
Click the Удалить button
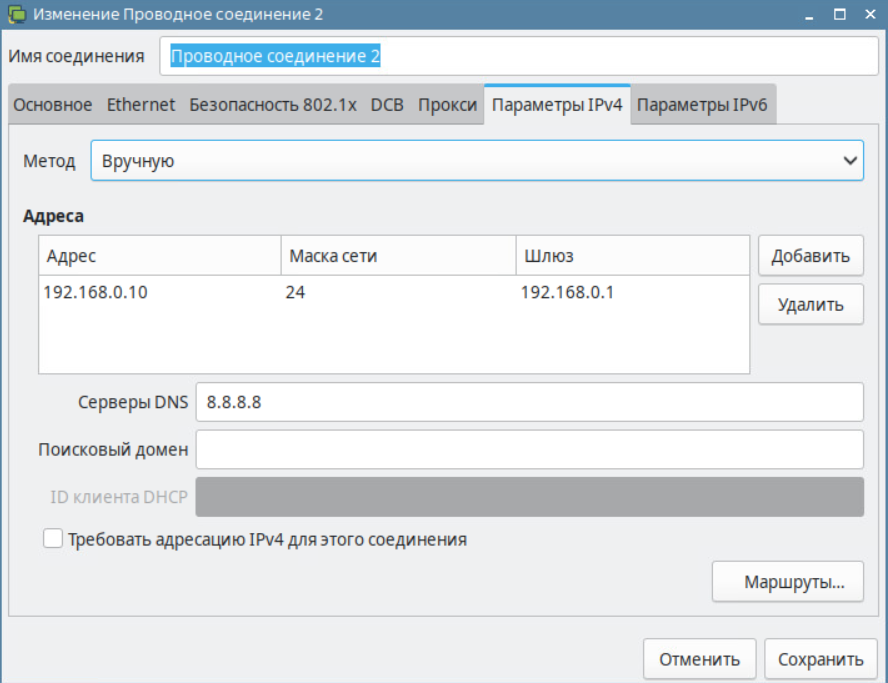click(810, 305)
